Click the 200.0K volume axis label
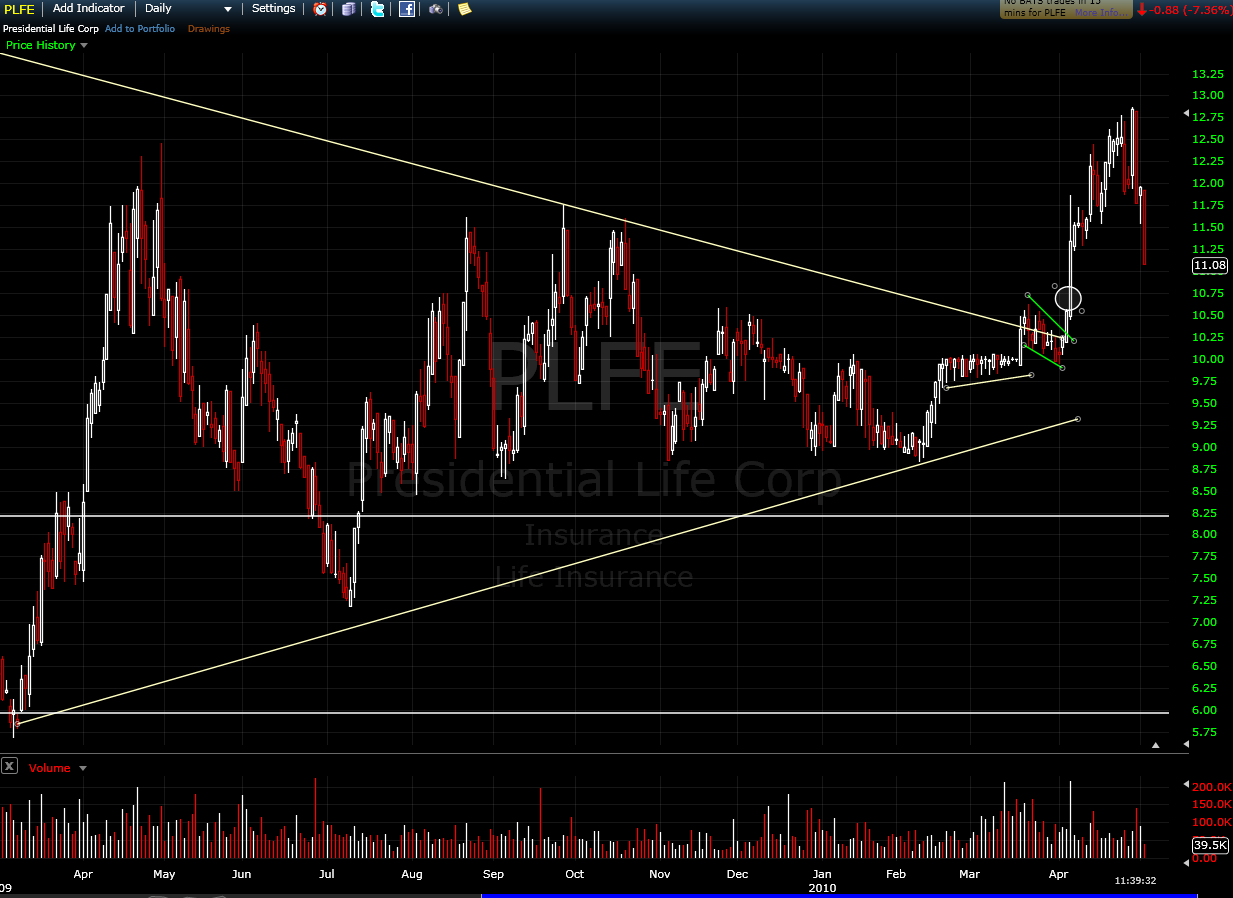 pyautogui.click(x=1211, y=787)
